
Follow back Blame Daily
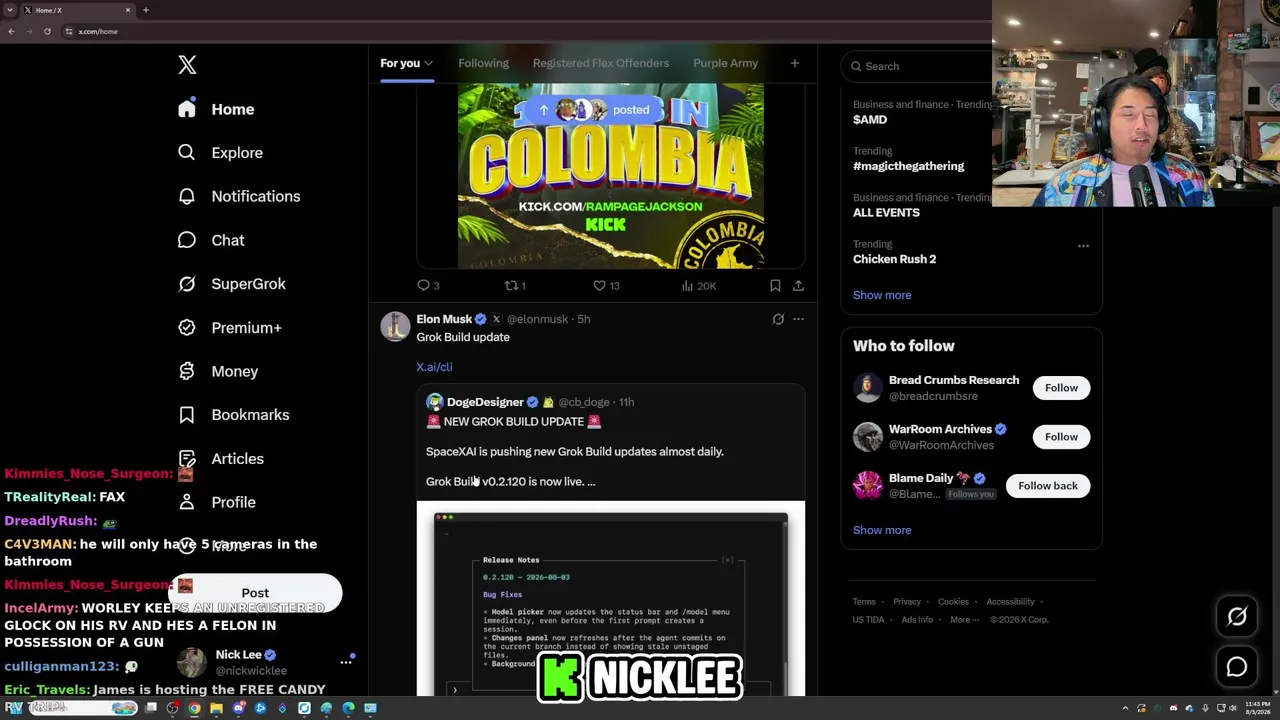point(1048,486)
